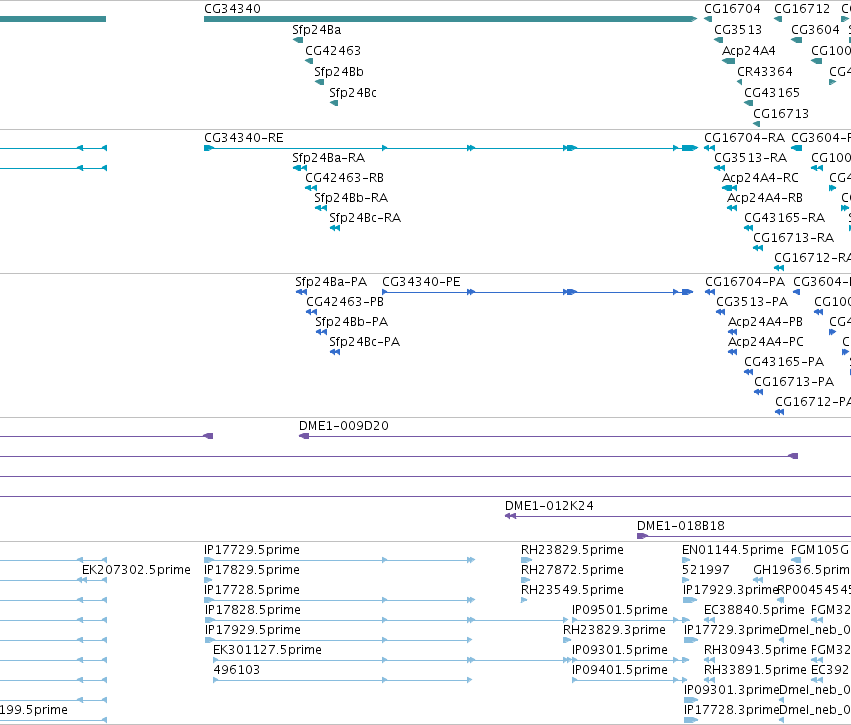Click the Sfp24Ba-PA protein label
This screenshot has height=725, width=851.
pyautogui.click(x=331, y=282)
